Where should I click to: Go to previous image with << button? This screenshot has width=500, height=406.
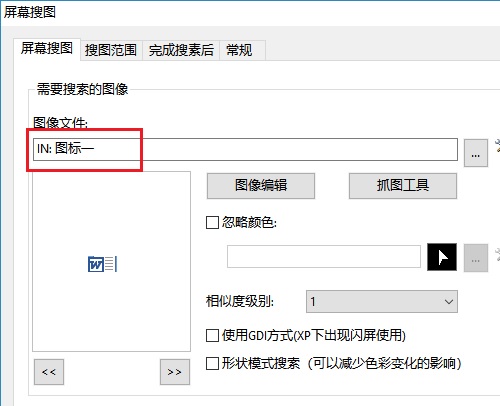pyautogui.click(x=49, y=372)
